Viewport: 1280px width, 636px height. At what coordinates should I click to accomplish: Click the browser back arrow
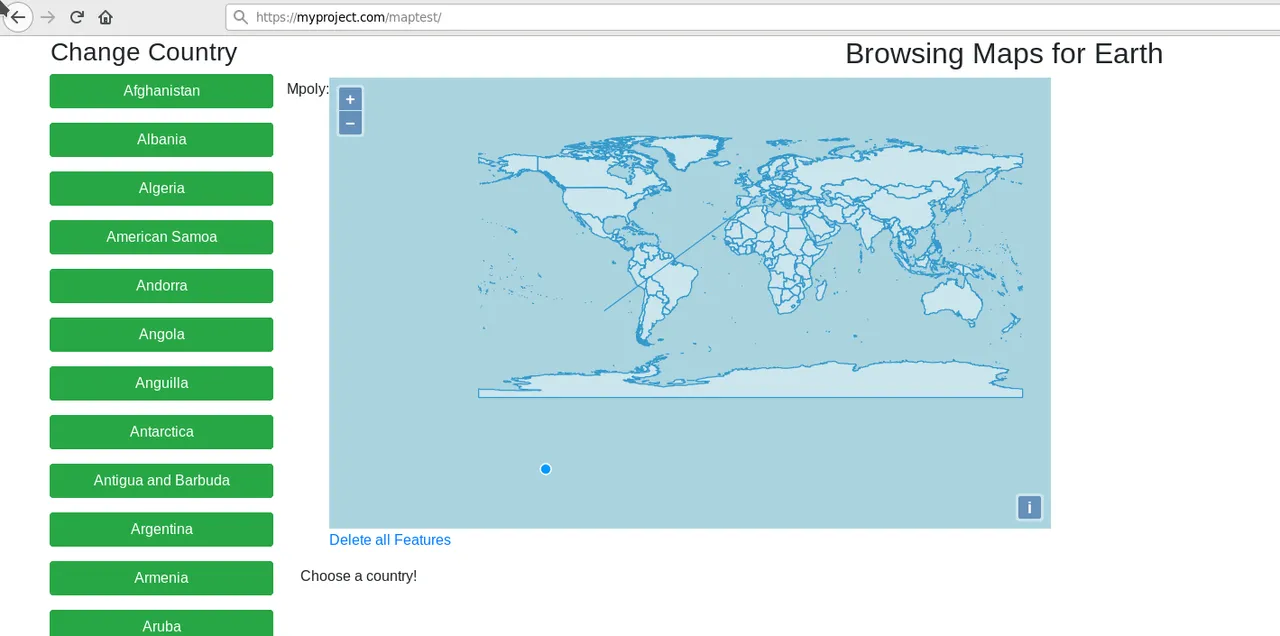[x=18, y=17]
